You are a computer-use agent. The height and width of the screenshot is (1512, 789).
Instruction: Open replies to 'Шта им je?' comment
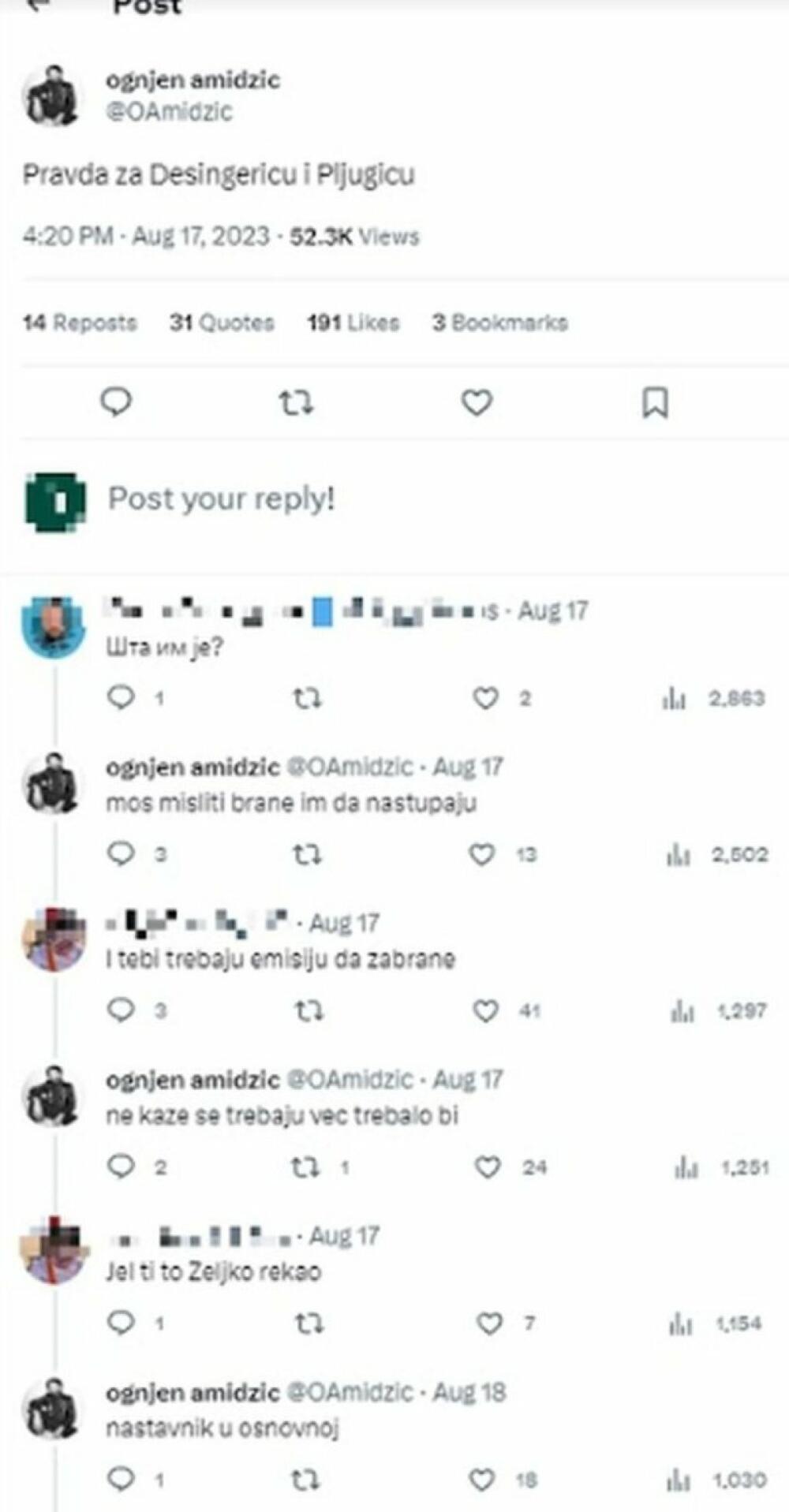[x=121, y=696]
